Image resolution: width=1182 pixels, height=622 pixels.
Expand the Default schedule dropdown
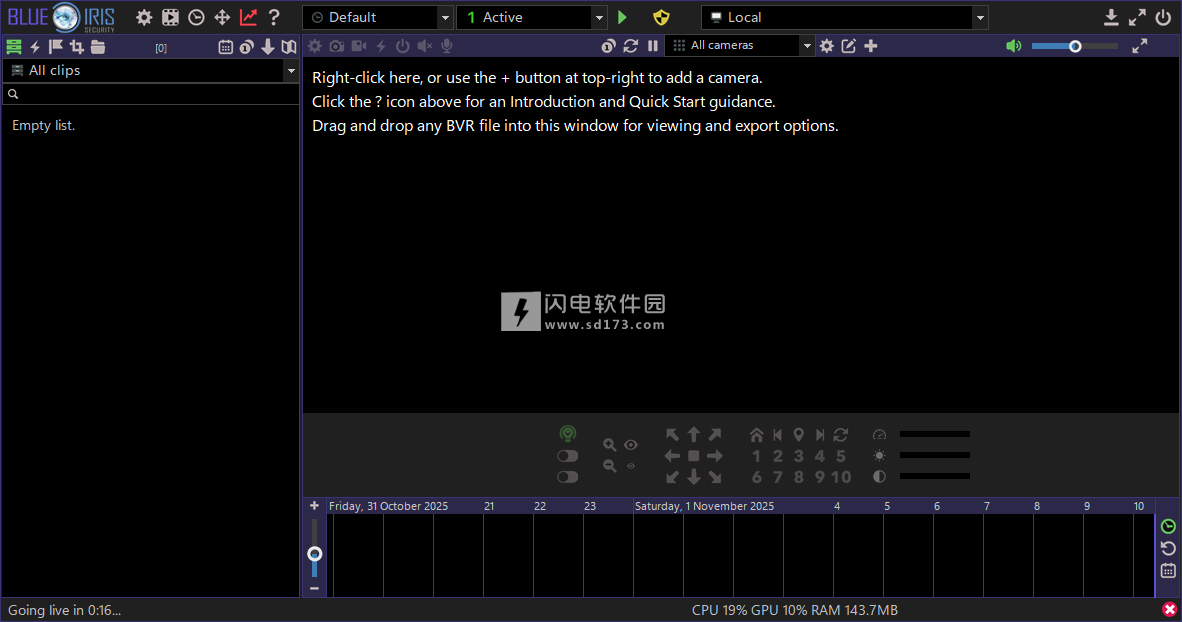click(x=445, y=17)
